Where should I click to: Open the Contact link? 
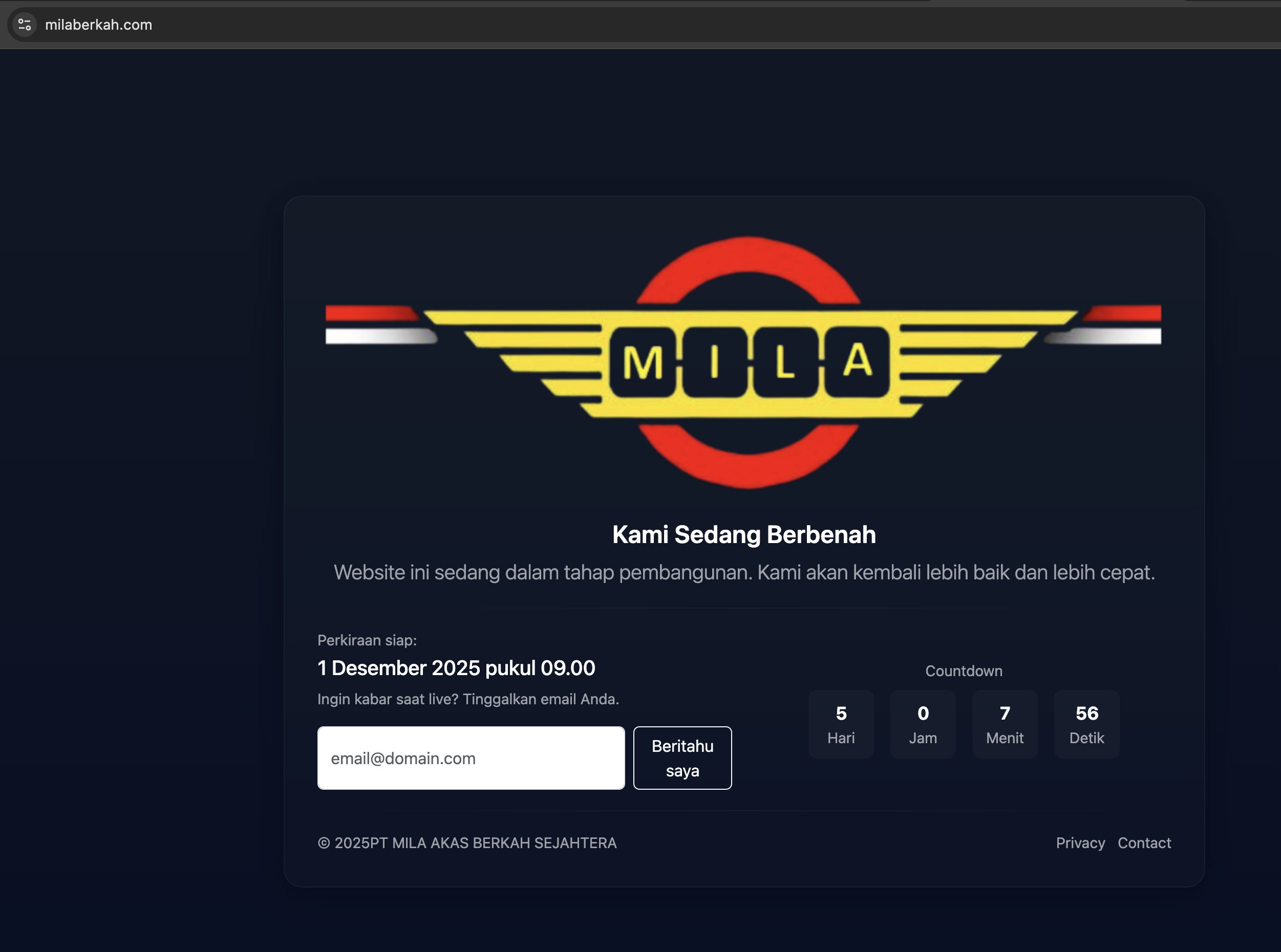1144,842
